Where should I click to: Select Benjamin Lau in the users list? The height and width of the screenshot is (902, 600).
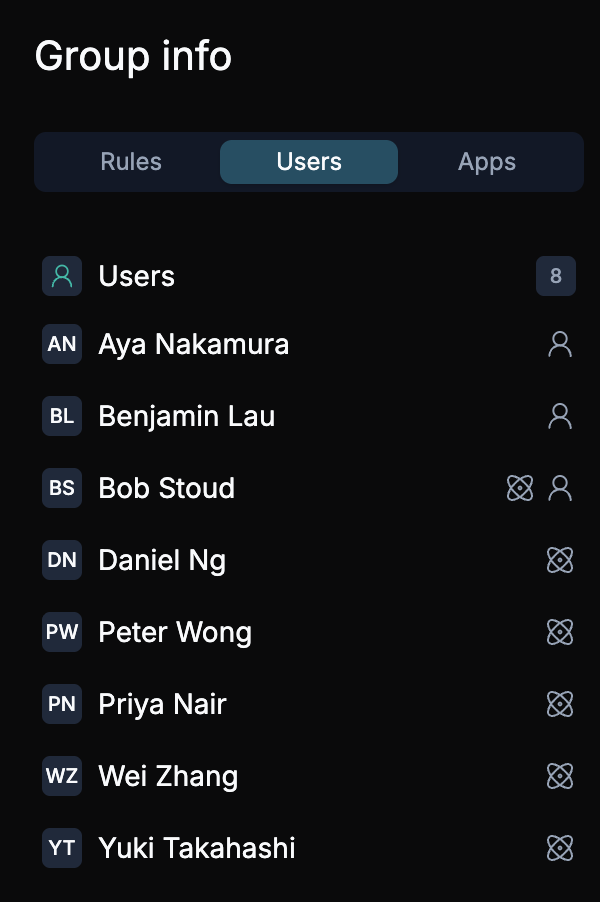pyautogui.click(x=187, y=416)
